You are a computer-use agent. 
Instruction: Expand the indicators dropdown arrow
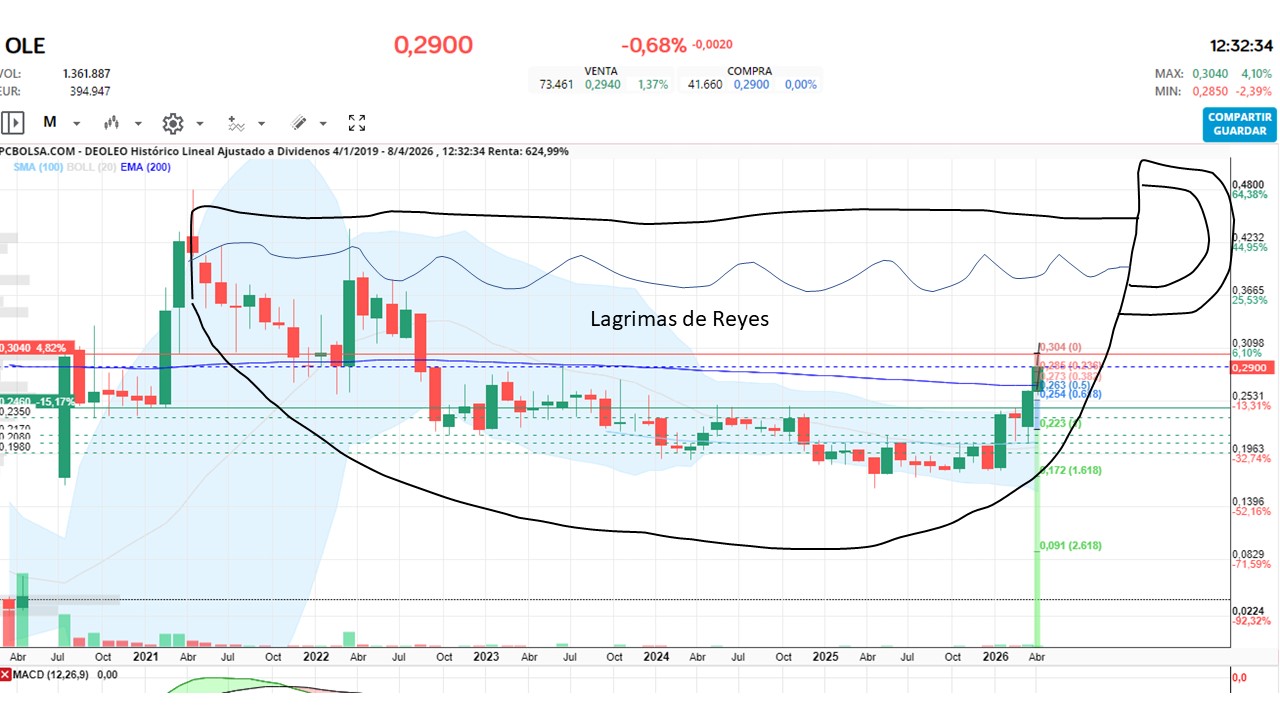coord(262,124)
